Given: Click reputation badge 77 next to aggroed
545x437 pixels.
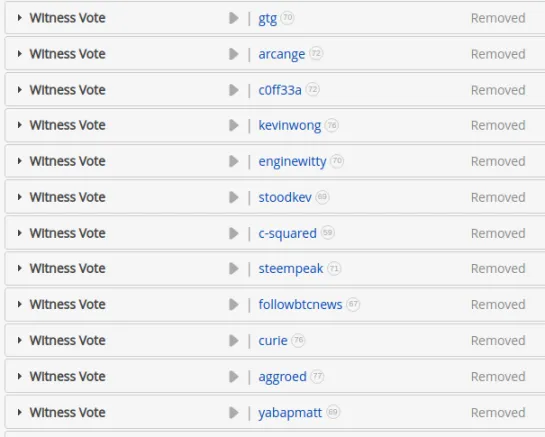Looking at the screenshot, I should [317, 376].
